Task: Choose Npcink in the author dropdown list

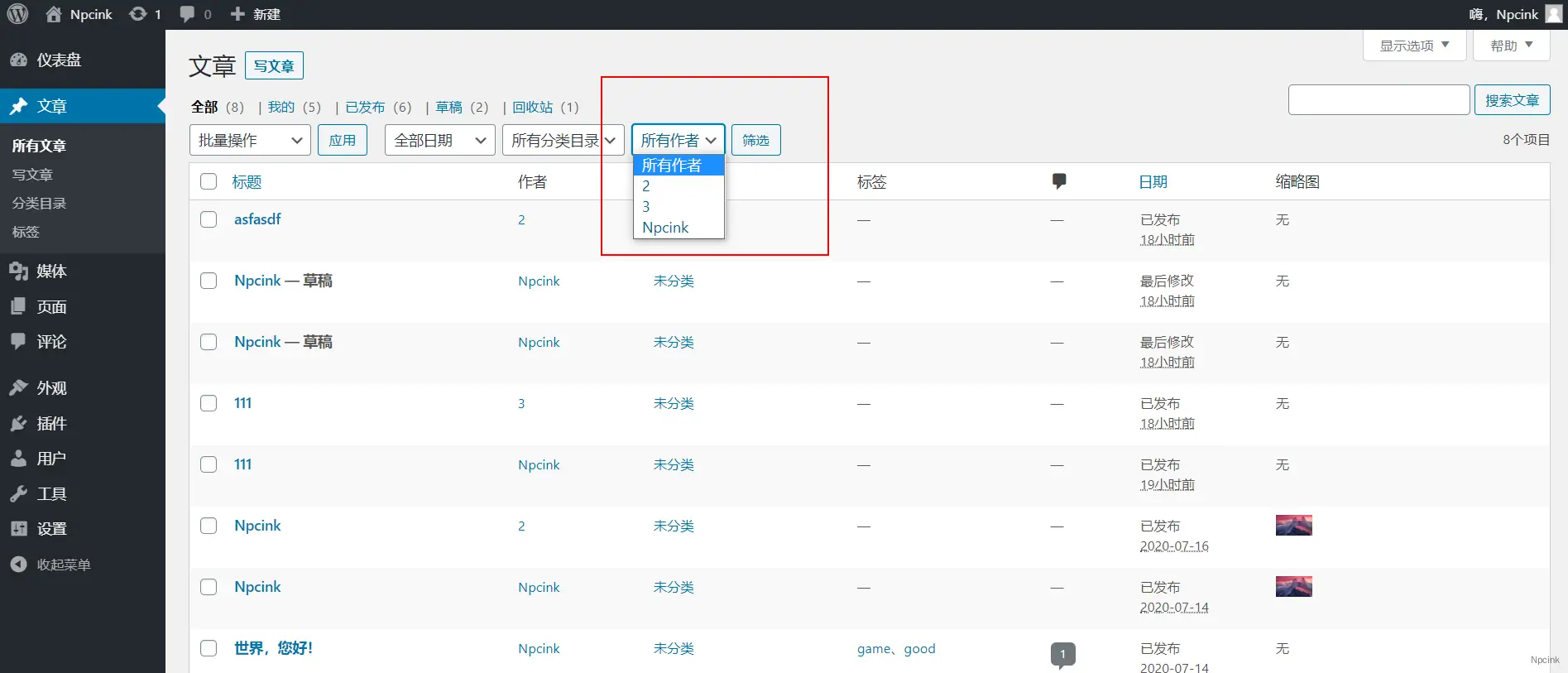Action: point(665,228)
